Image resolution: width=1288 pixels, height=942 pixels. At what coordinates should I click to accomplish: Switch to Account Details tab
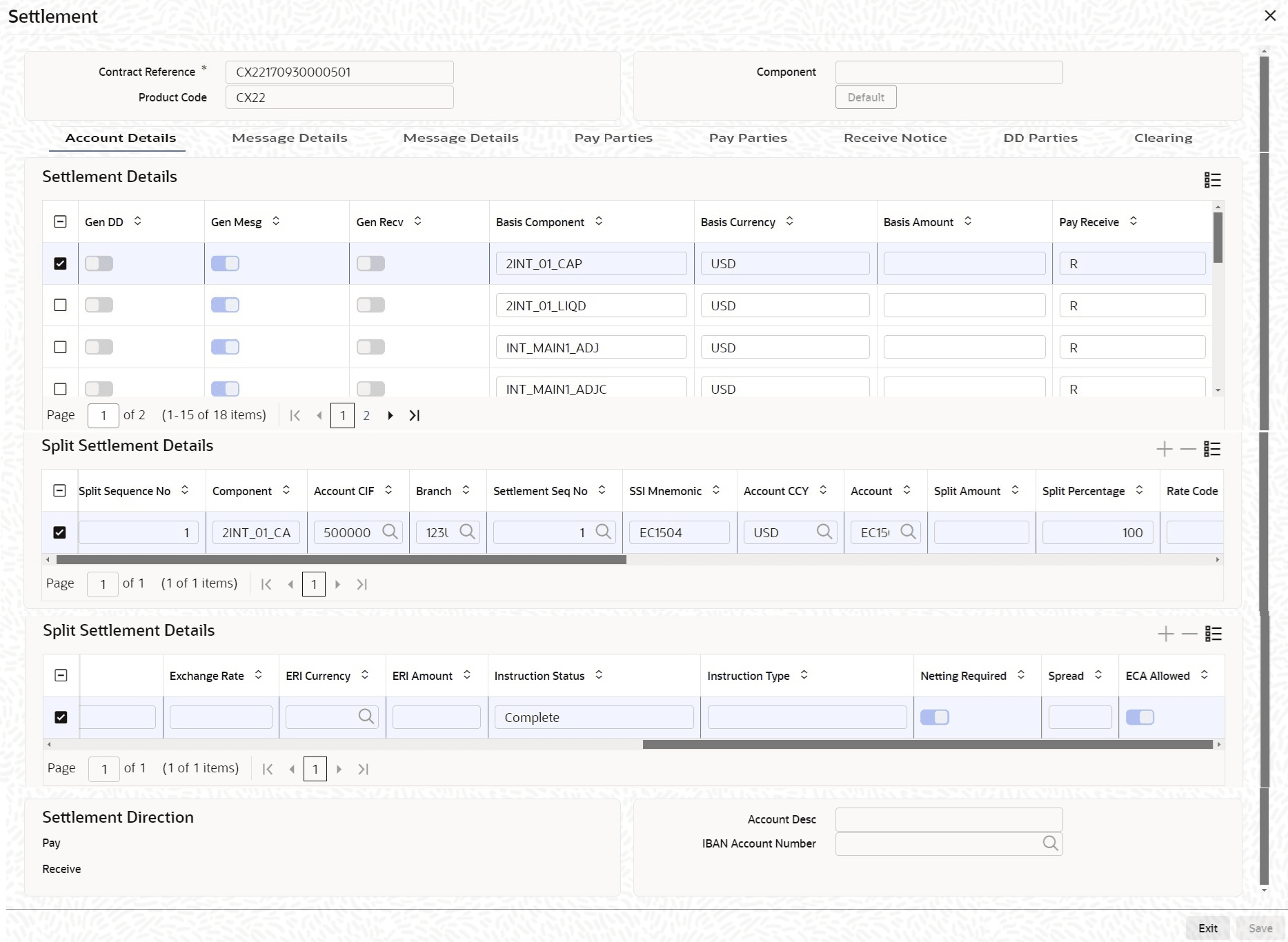click(x=121, y=138)
